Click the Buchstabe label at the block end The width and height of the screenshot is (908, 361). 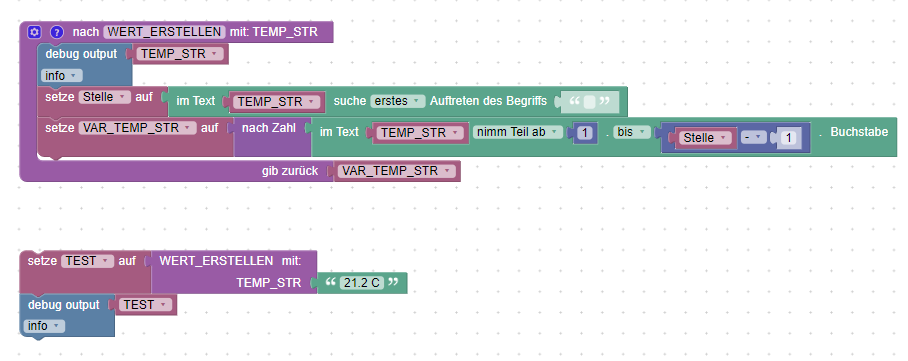click(859, 132)
